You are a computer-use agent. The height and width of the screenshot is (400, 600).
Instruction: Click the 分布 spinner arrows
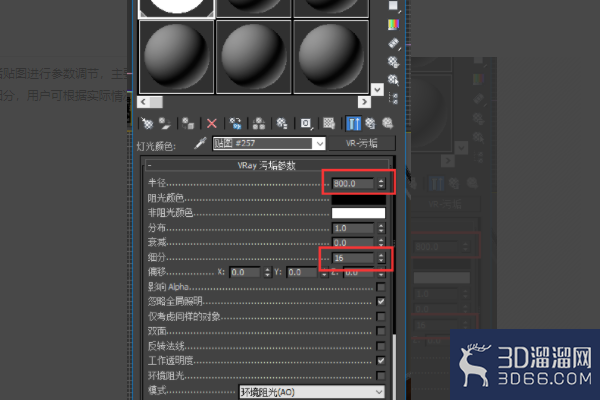[x=381, y=229]
